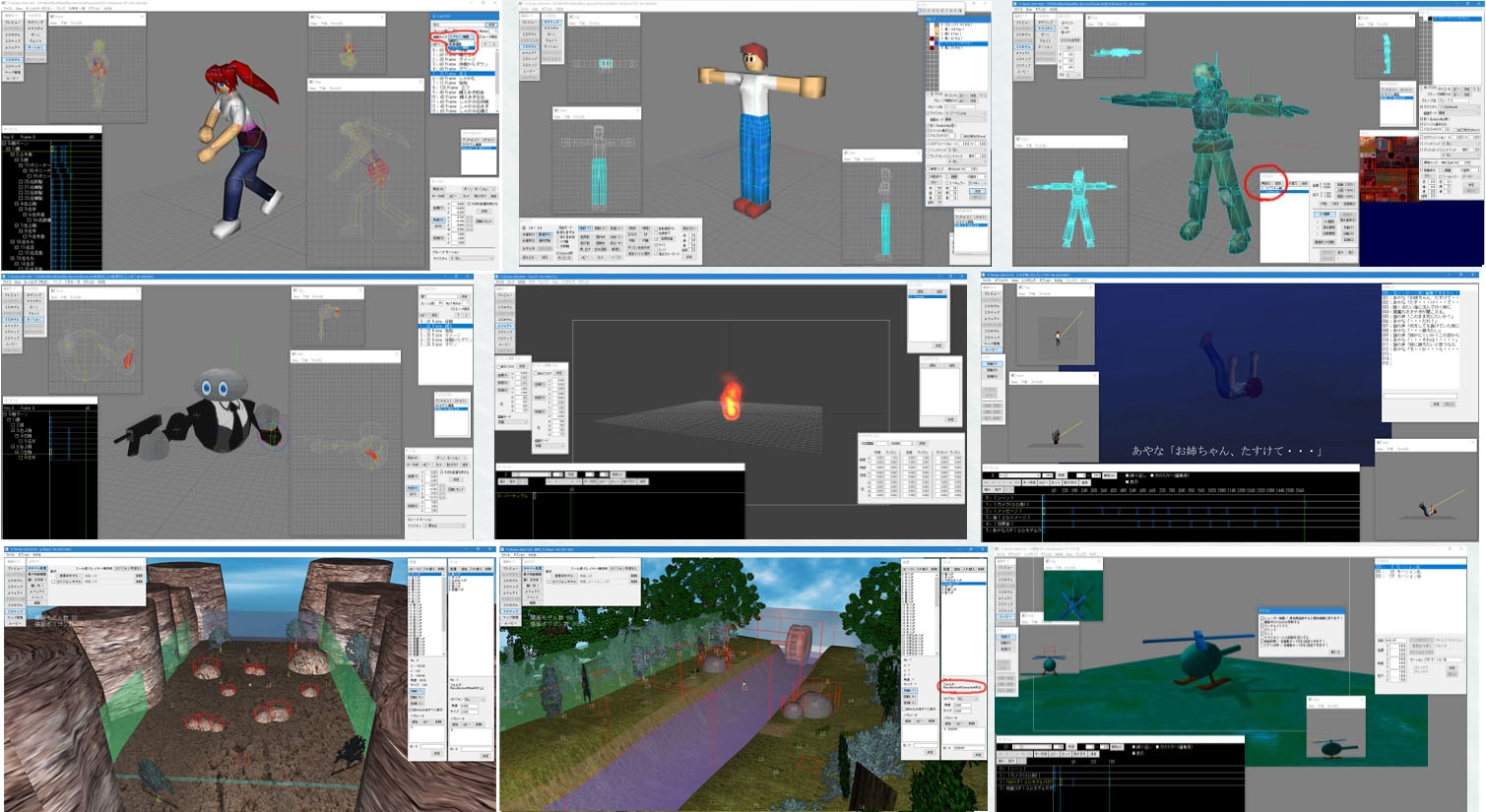
Task: Select the "プレビュー" mode button beside the running girl
Action: [12, 22]
